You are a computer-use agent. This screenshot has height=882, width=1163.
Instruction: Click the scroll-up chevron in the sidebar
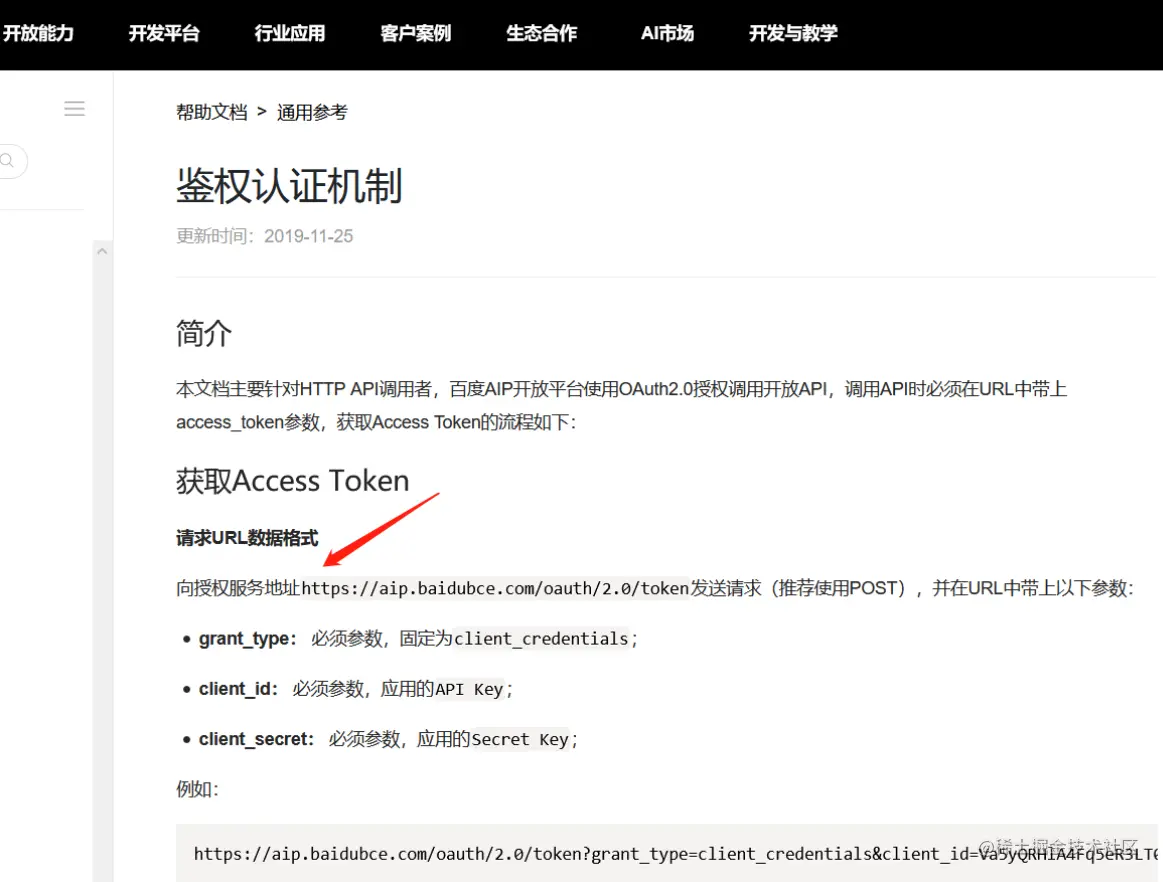[x=103, y=250]
